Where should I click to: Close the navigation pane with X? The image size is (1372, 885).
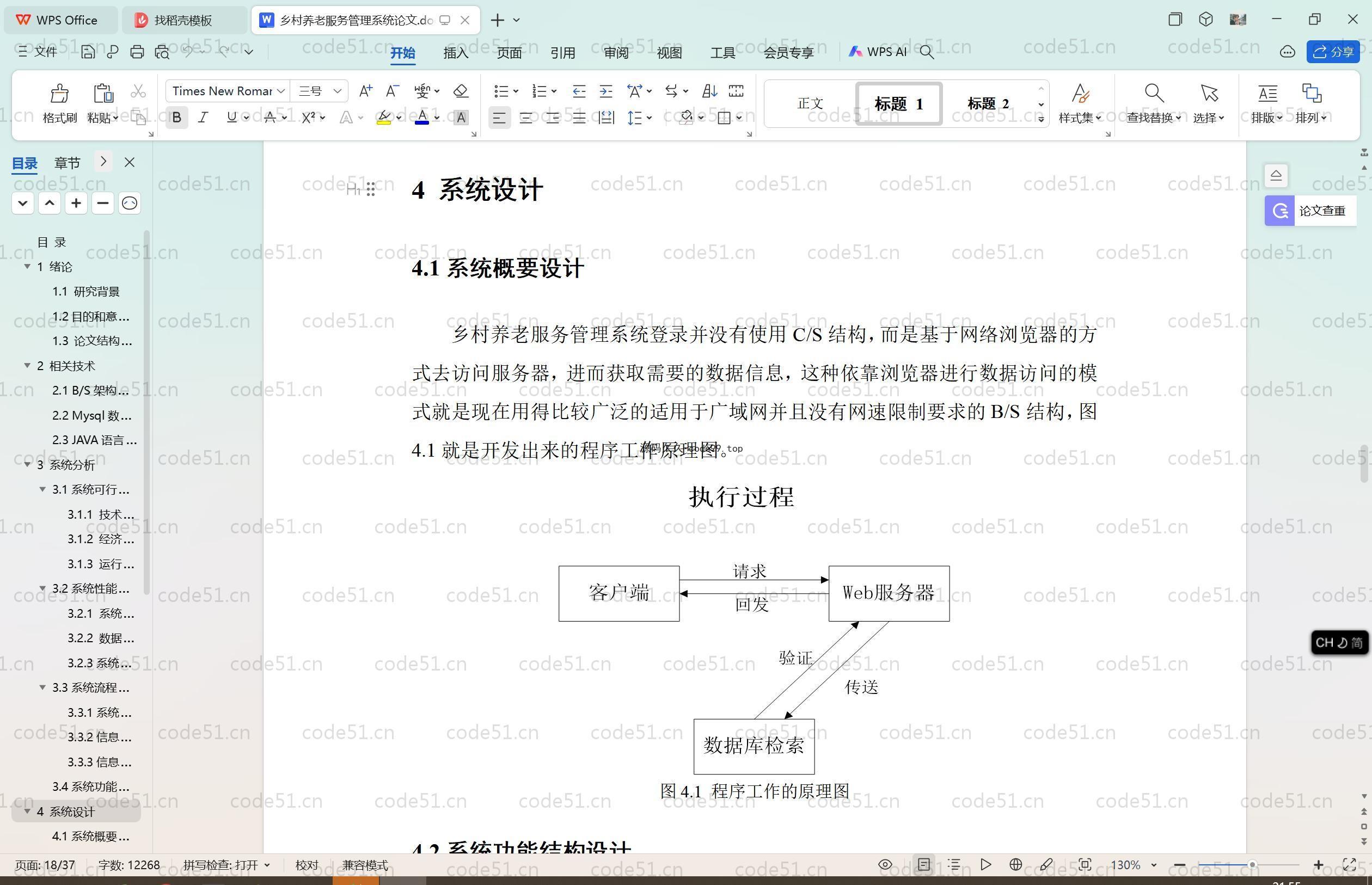pyautogui.click(x=130, y=163)
